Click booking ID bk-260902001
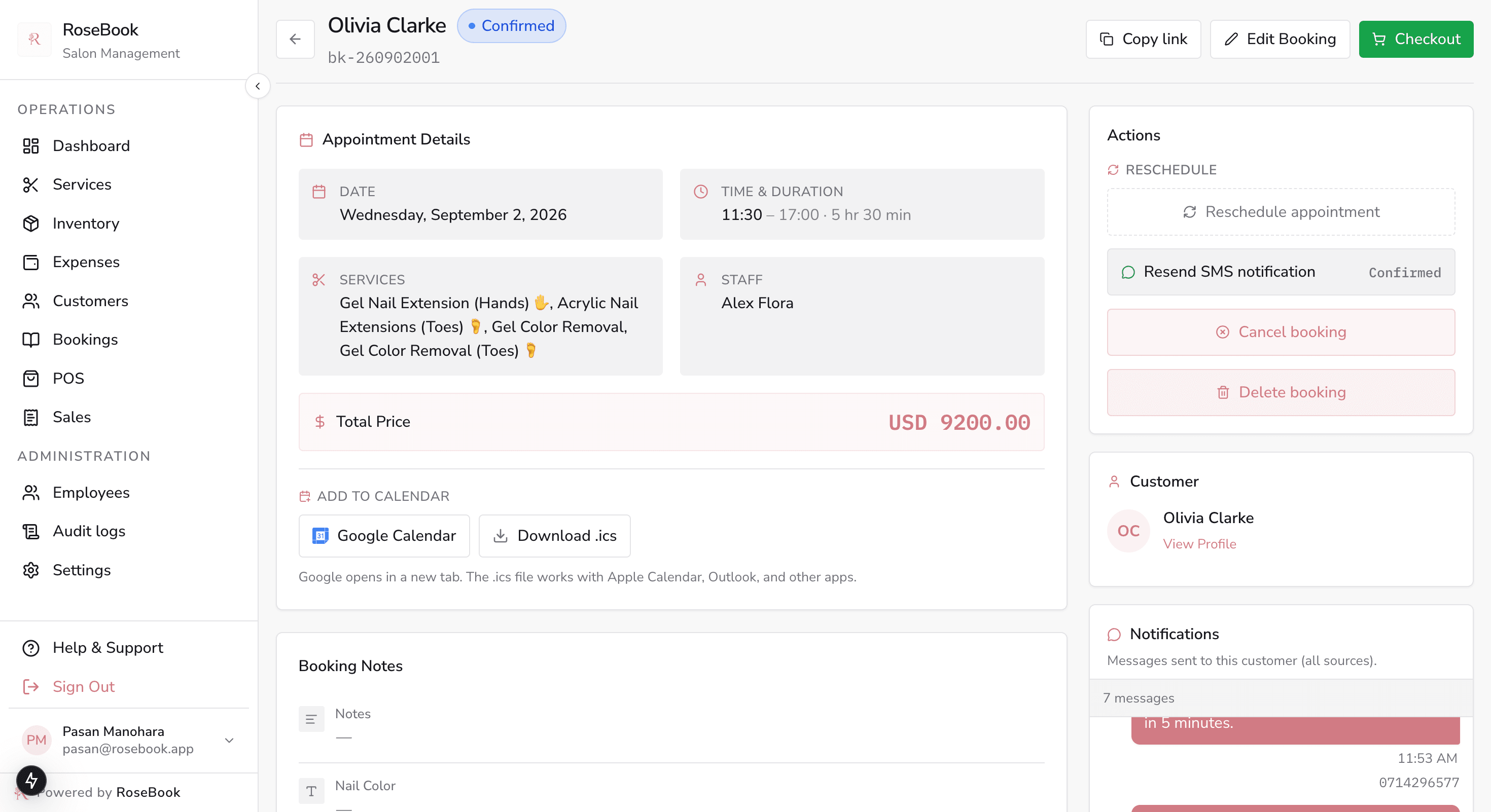The height and width of the screenshot is (812, 1491). click(x=383, y=57)
